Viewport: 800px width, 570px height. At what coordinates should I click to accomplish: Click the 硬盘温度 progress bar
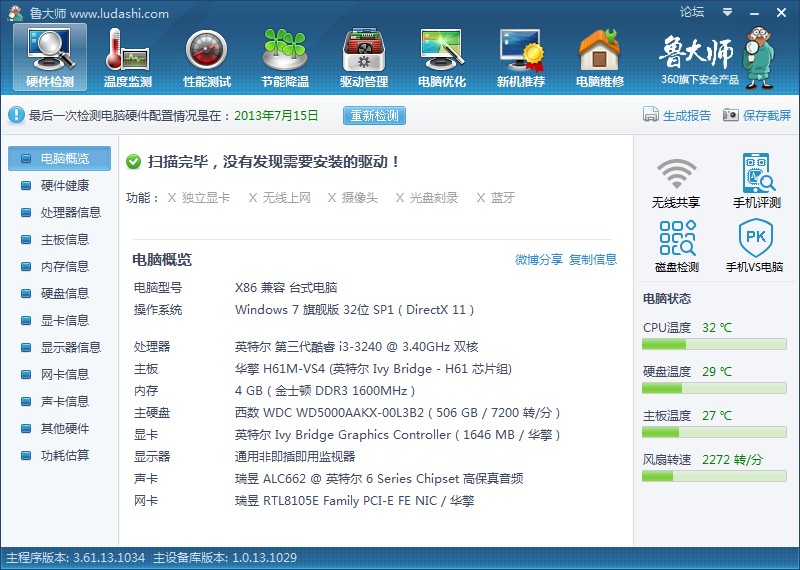pos(714,389)
